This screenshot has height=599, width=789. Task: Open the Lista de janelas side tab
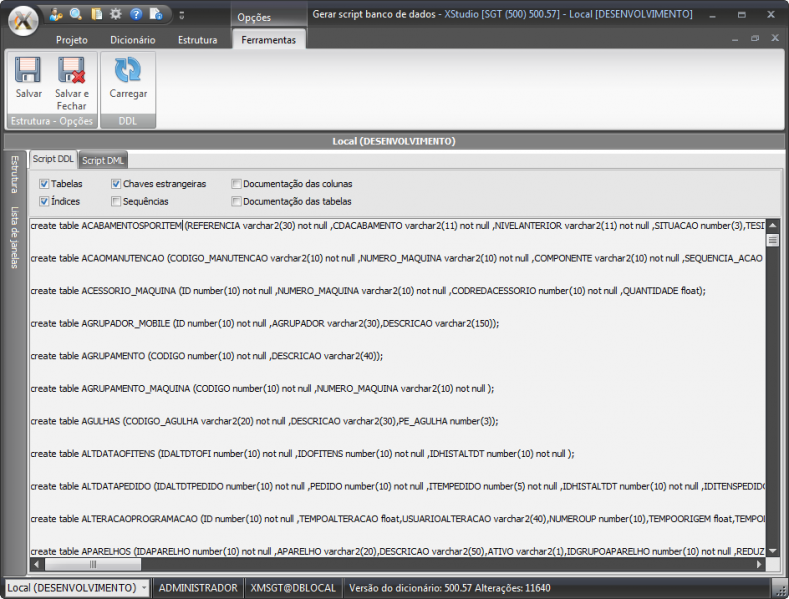14,237
